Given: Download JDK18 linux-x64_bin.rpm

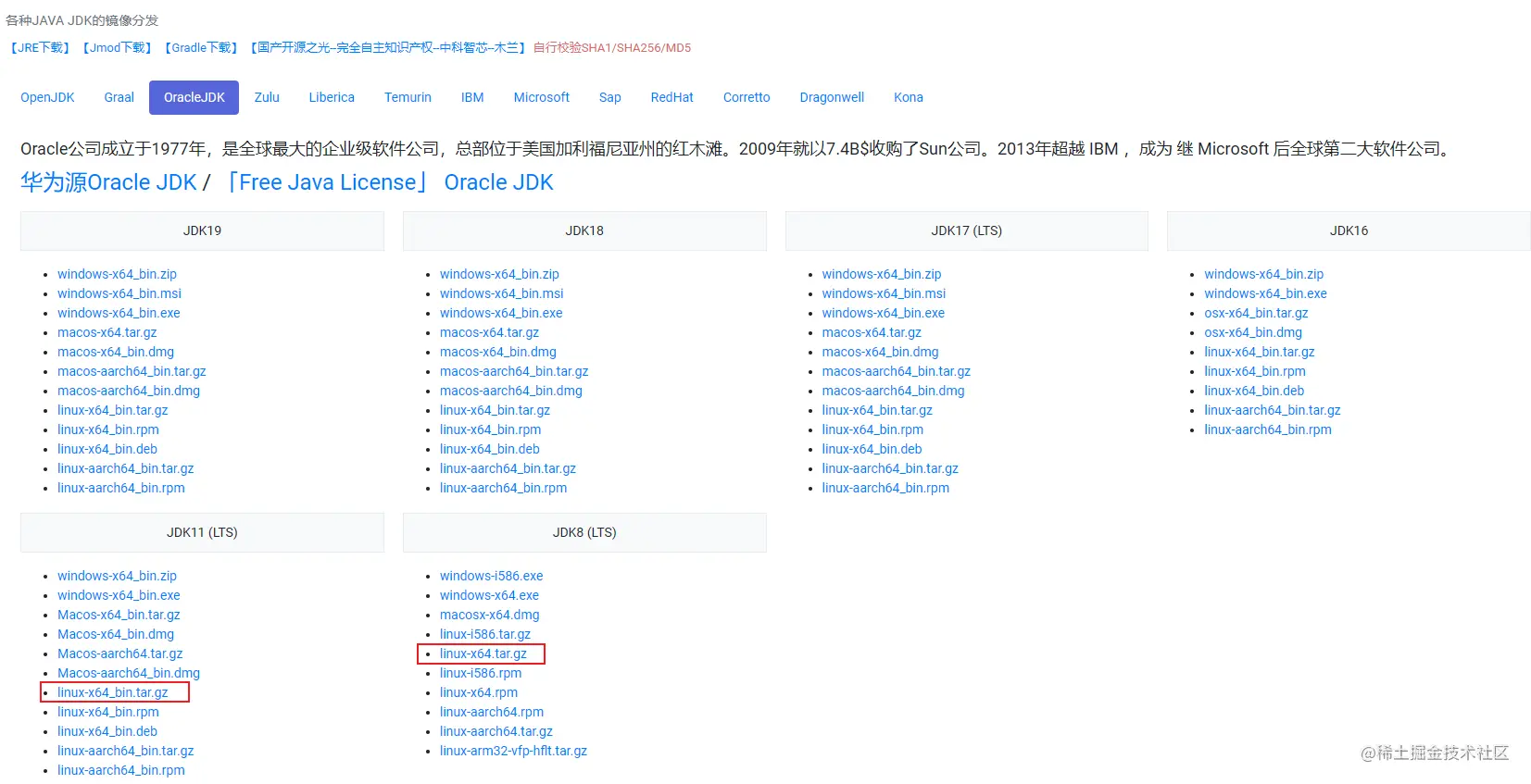Looking at the screenshot, I should [491, 429].
